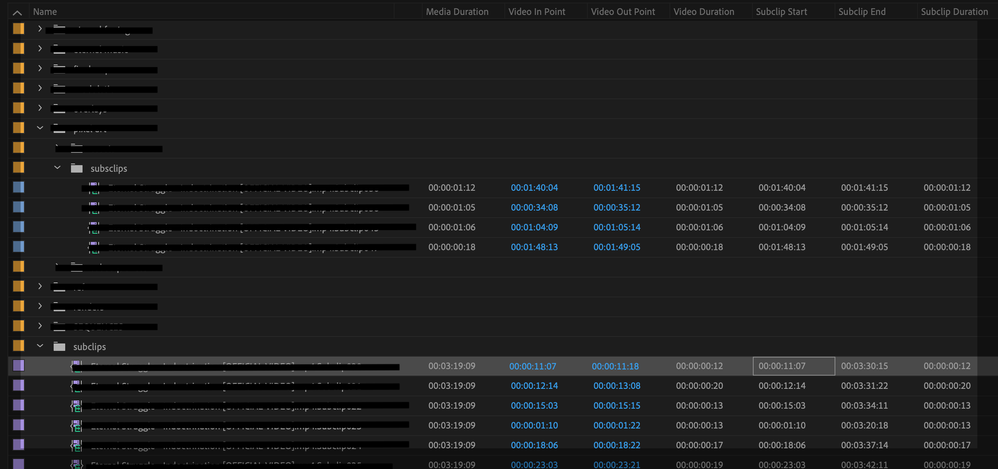Click the orange label swatch of subsclips bin
The height and width of the screenshot is (469, 998).
18,167
